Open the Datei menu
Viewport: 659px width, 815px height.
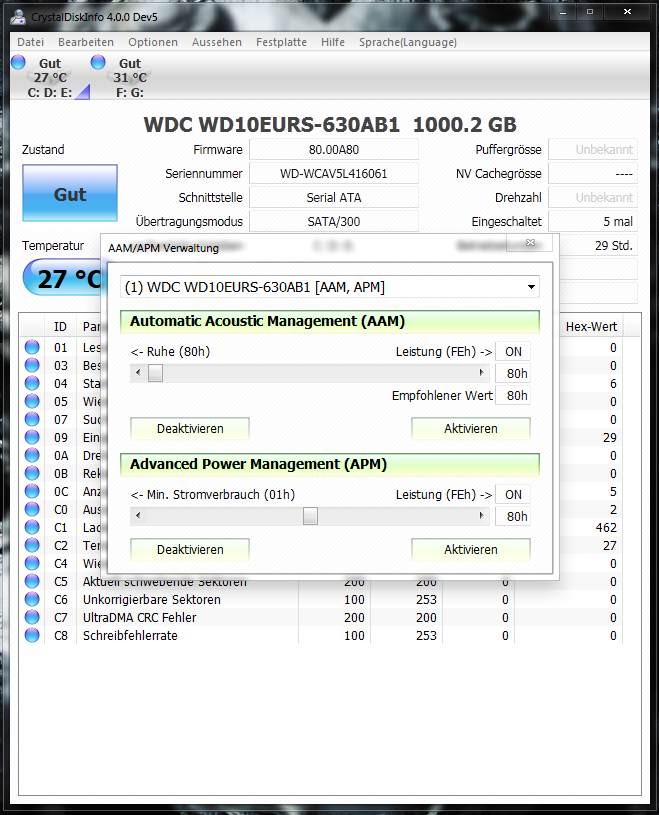coord(31,42)
